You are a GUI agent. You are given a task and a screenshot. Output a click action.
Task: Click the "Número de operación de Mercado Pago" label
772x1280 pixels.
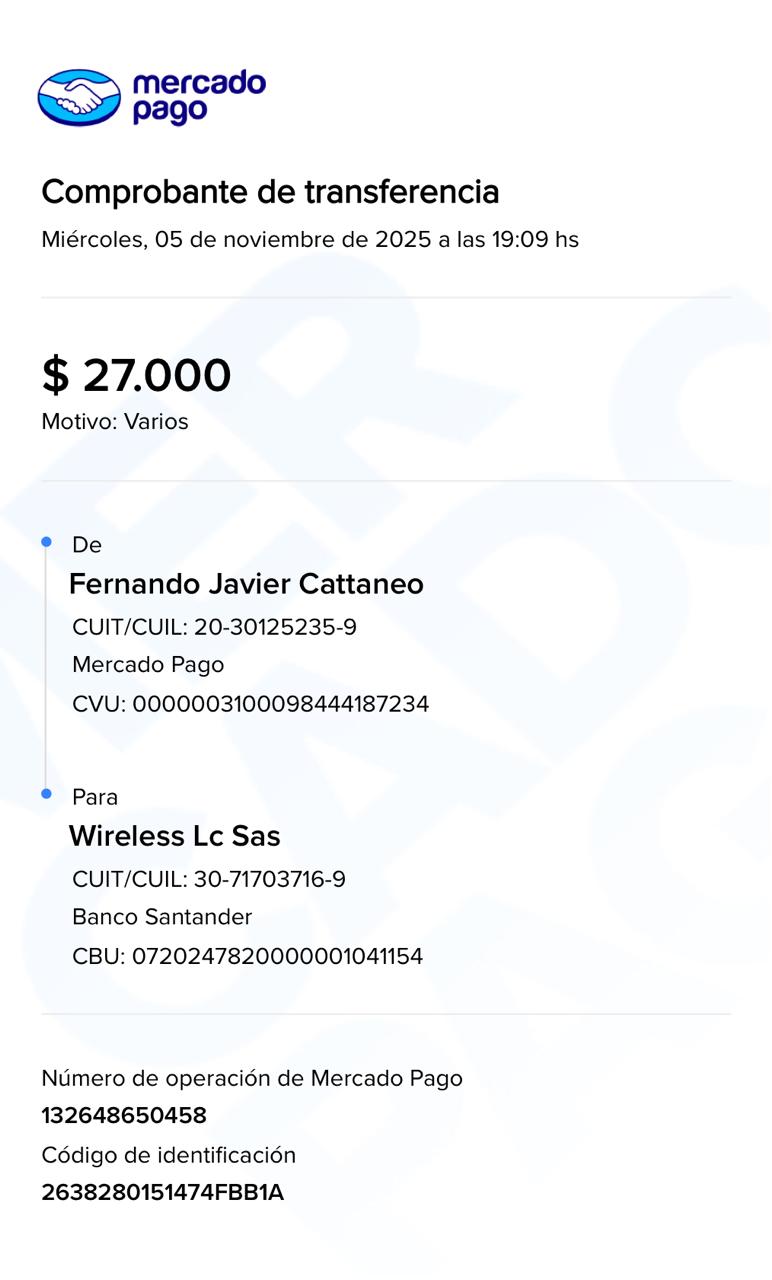click(x=252, y=1078)
